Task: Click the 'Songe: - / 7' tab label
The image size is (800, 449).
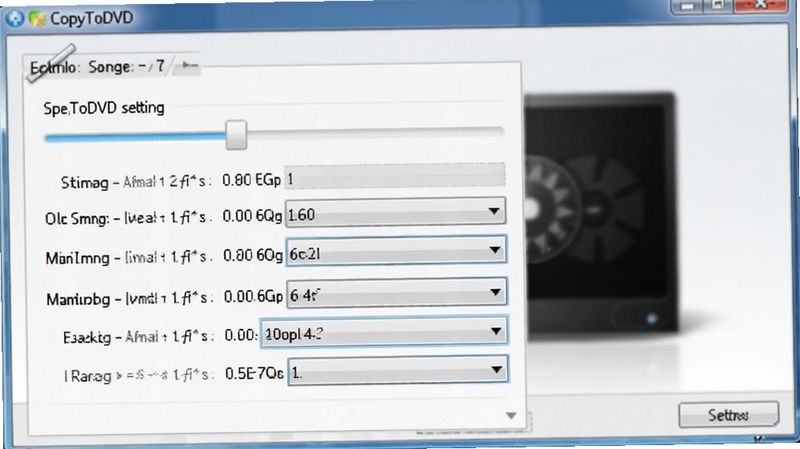Action: point(127,67)
